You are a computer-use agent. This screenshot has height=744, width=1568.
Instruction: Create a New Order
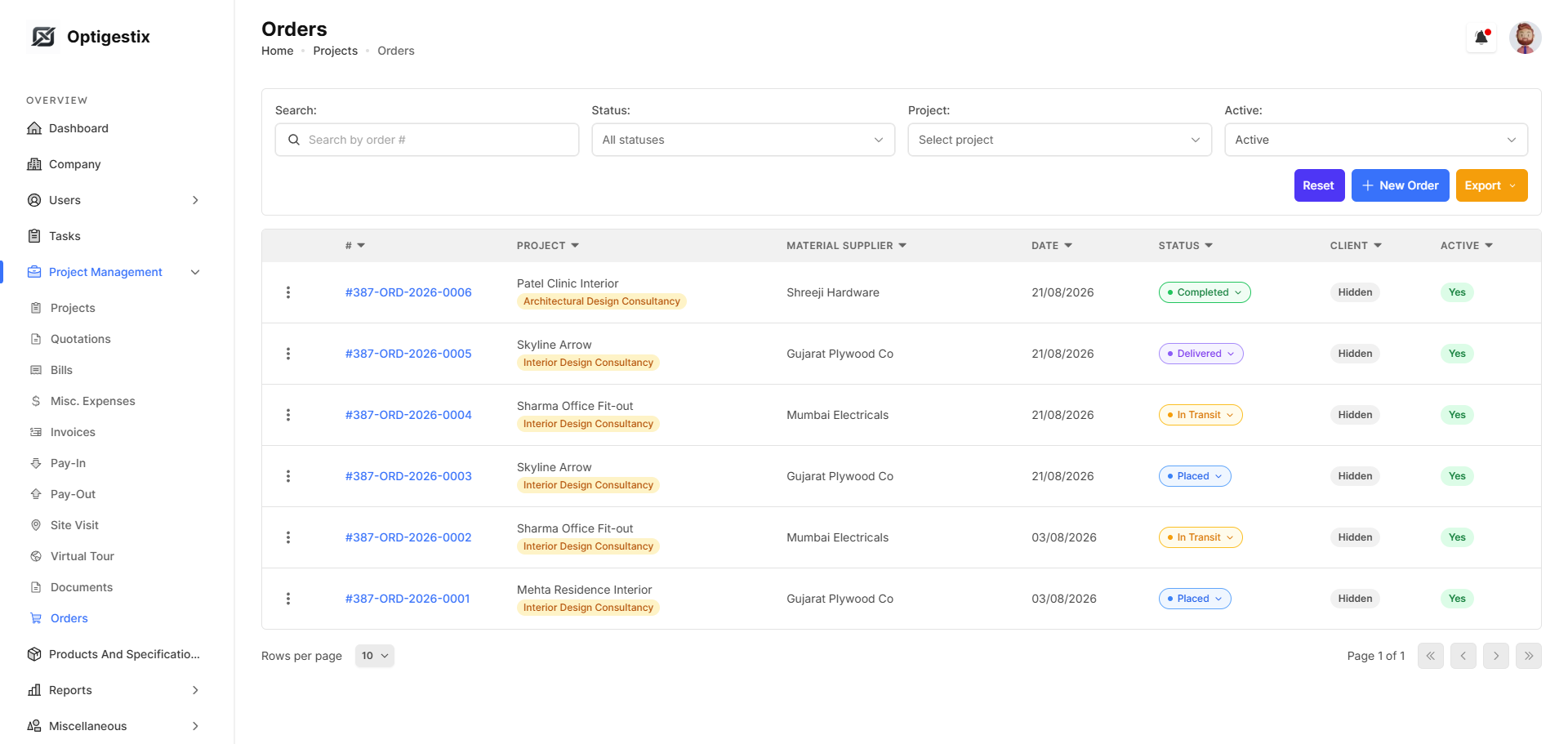[x=1400, y=185]
